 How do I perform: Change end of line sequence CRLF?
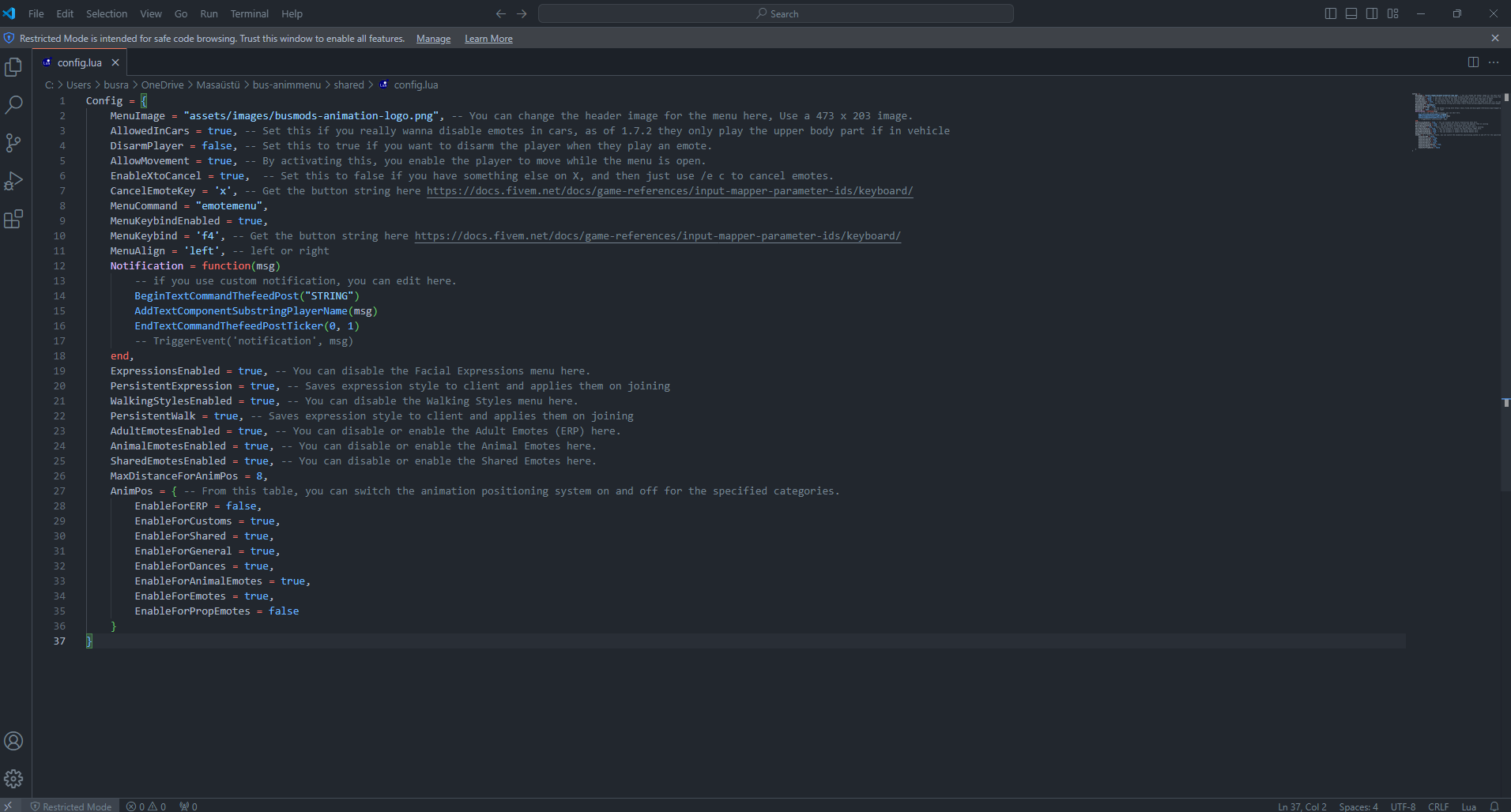1438,806
